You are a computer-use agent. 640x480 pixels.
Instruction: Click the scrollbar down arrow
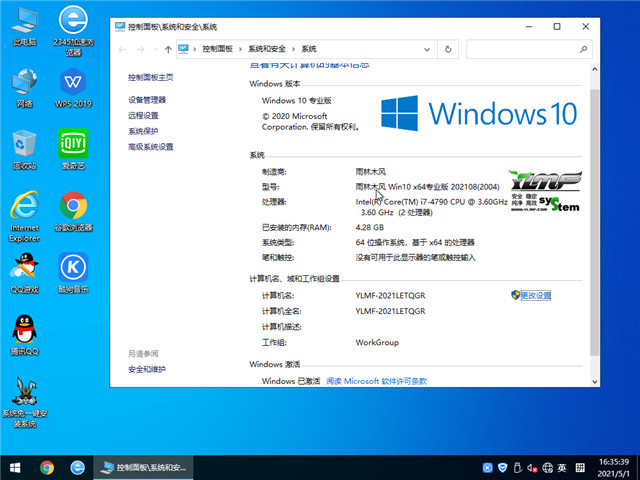point(595,382)
